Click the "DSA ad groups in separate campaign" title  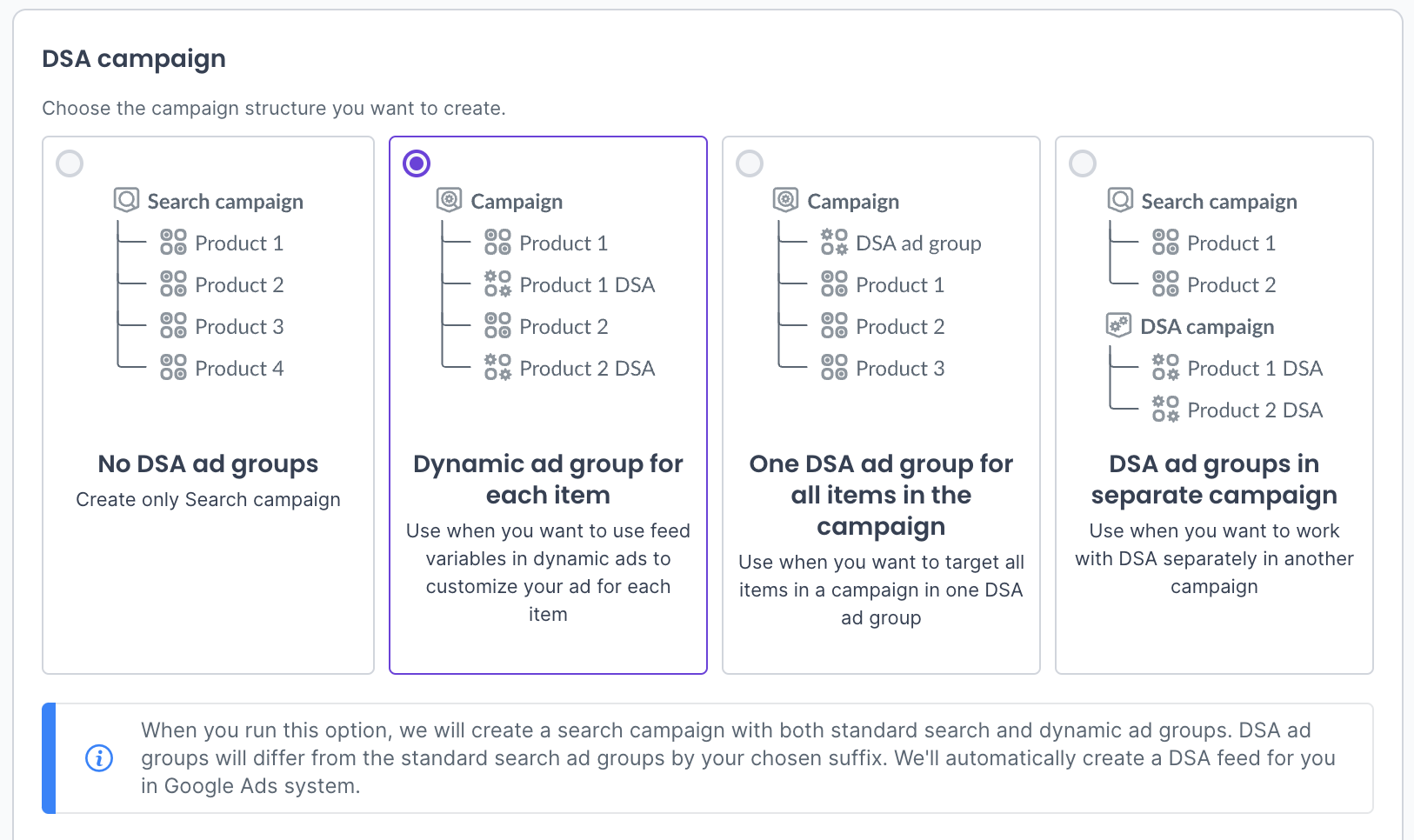[1214, 479]
